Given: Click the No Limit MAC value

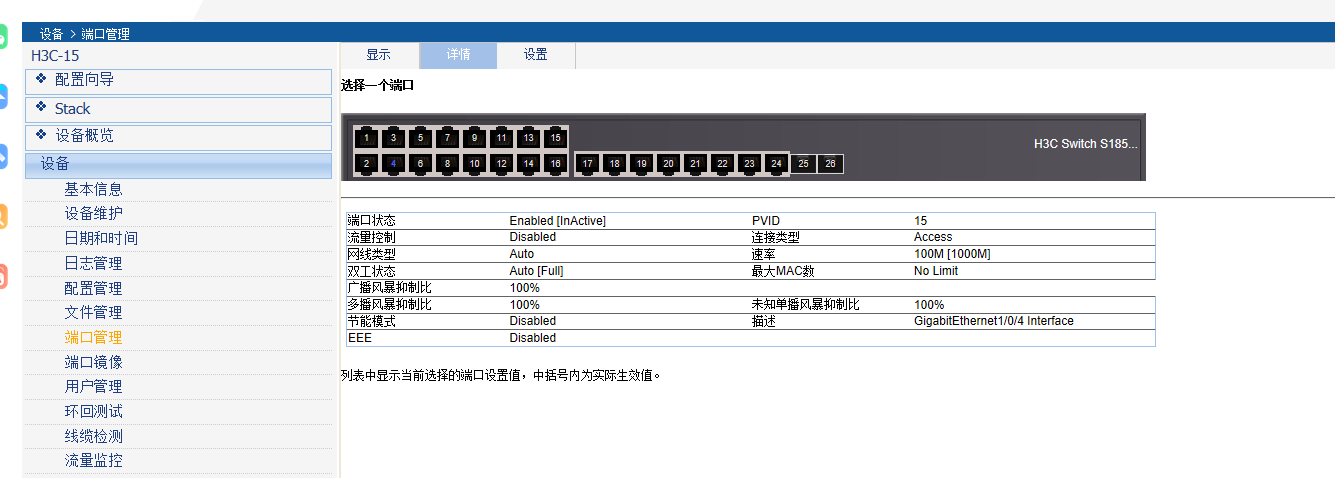Looking at the screenshot, I should click(x=936, y=271).
